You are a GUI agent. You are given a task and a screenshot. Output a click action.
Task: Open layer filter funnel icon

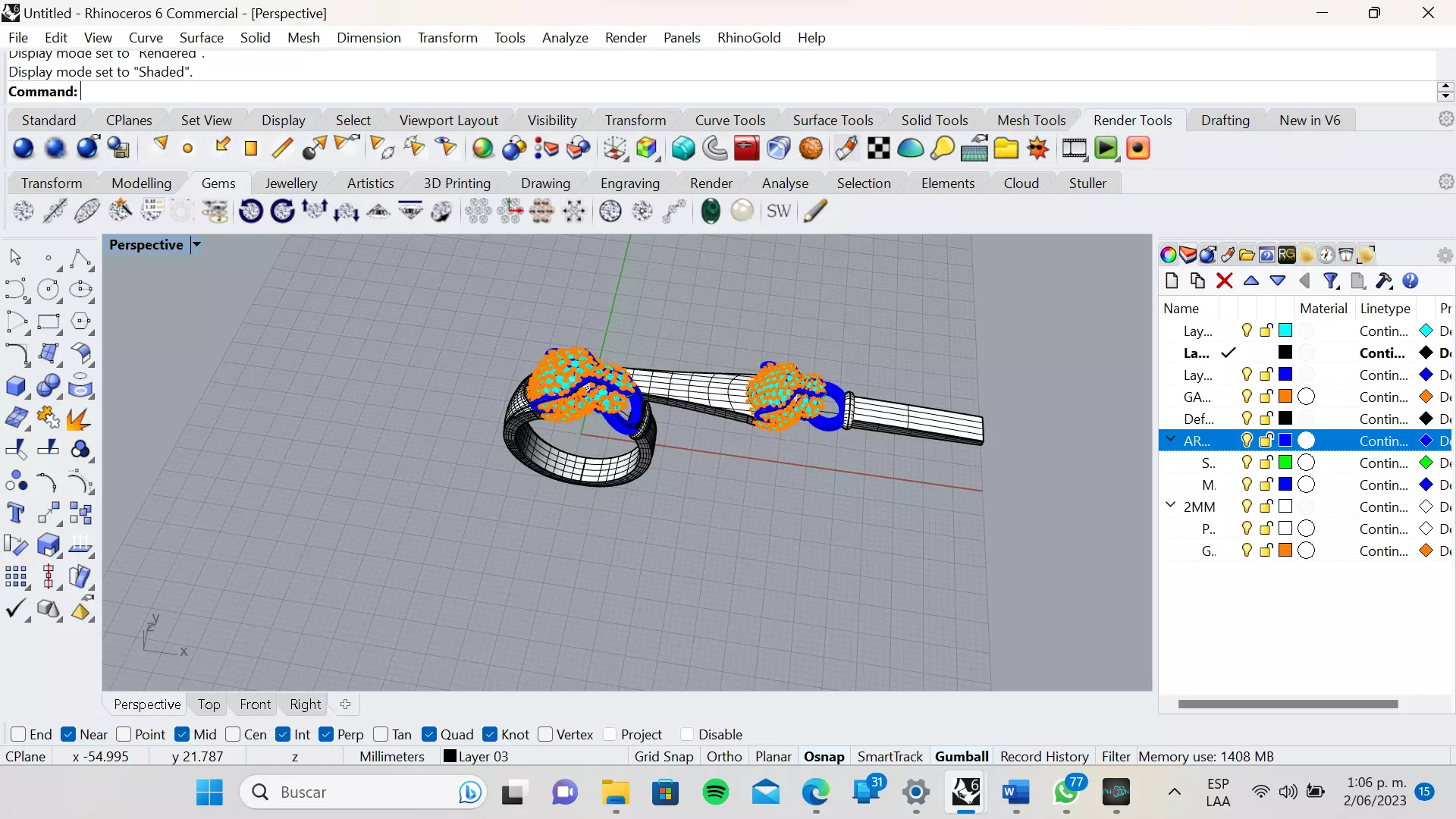click(x=1331, y=281)
